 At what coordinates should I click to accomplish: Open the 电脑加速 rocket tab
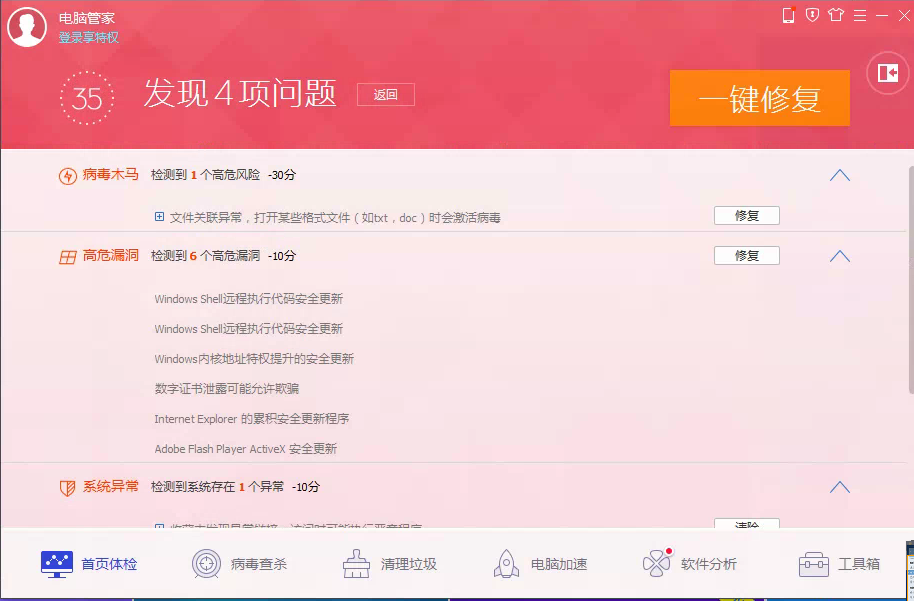coord(539,564)
